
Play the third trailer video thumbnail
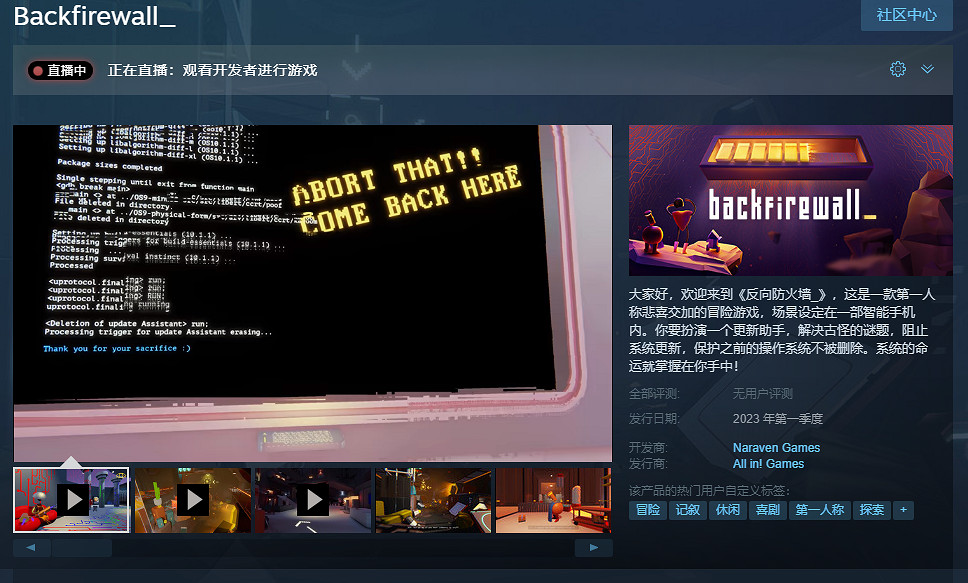click(x=313, y=499)
